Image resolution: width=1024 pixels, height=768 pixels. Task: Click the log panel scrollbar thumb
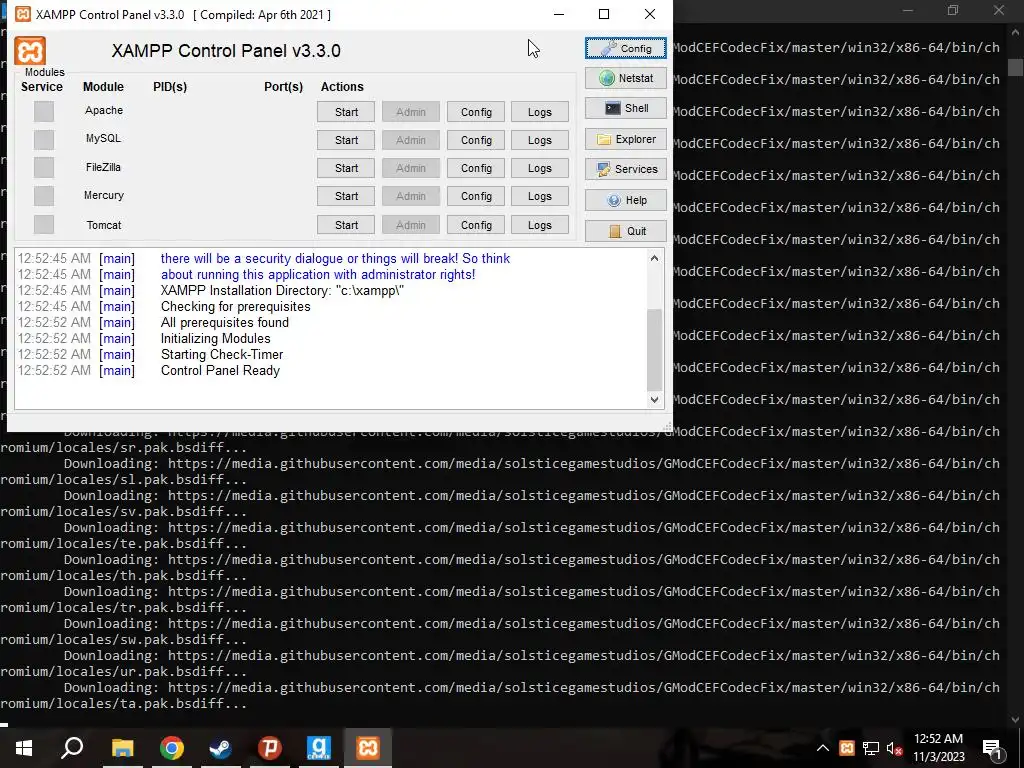point(654,349)
